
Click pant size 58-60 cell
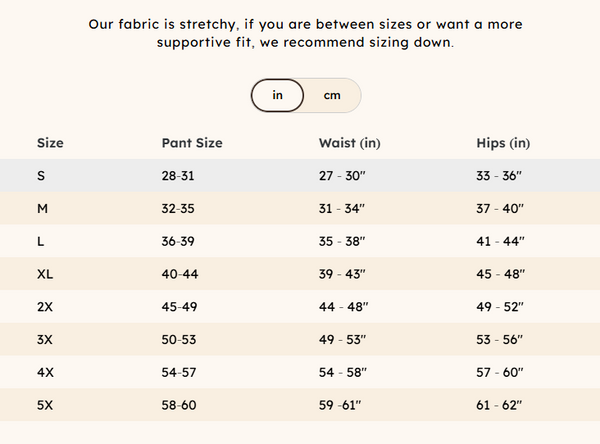point(178,405)
